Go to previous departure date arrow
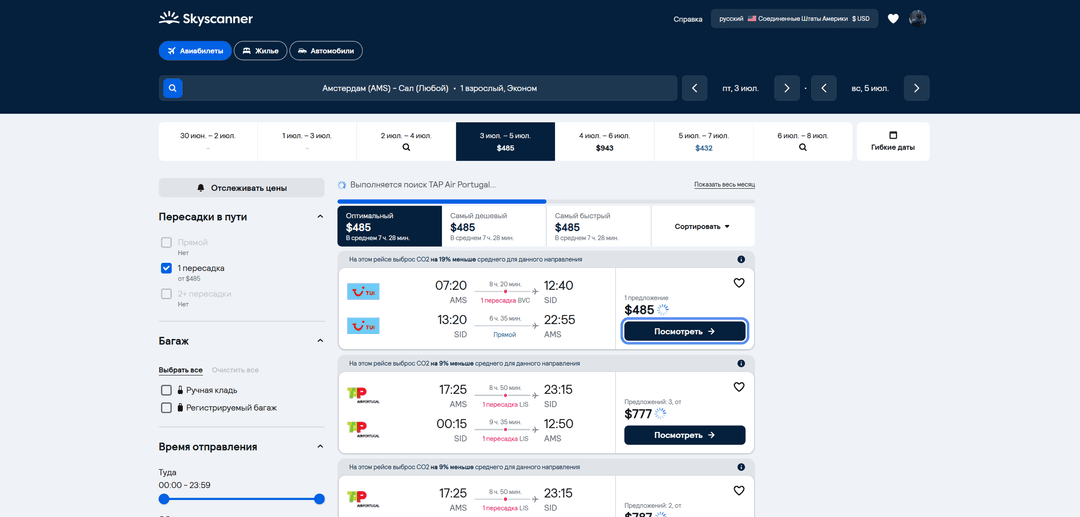The width and height of the screenshot is (1080, 517). point(694,88)
